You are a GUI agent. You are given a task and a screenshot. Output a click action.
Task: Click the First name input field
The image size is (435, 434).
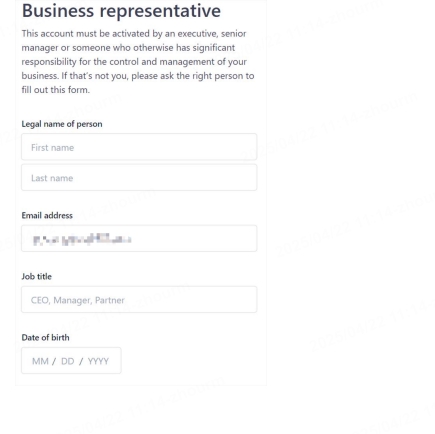click(139, 147)
